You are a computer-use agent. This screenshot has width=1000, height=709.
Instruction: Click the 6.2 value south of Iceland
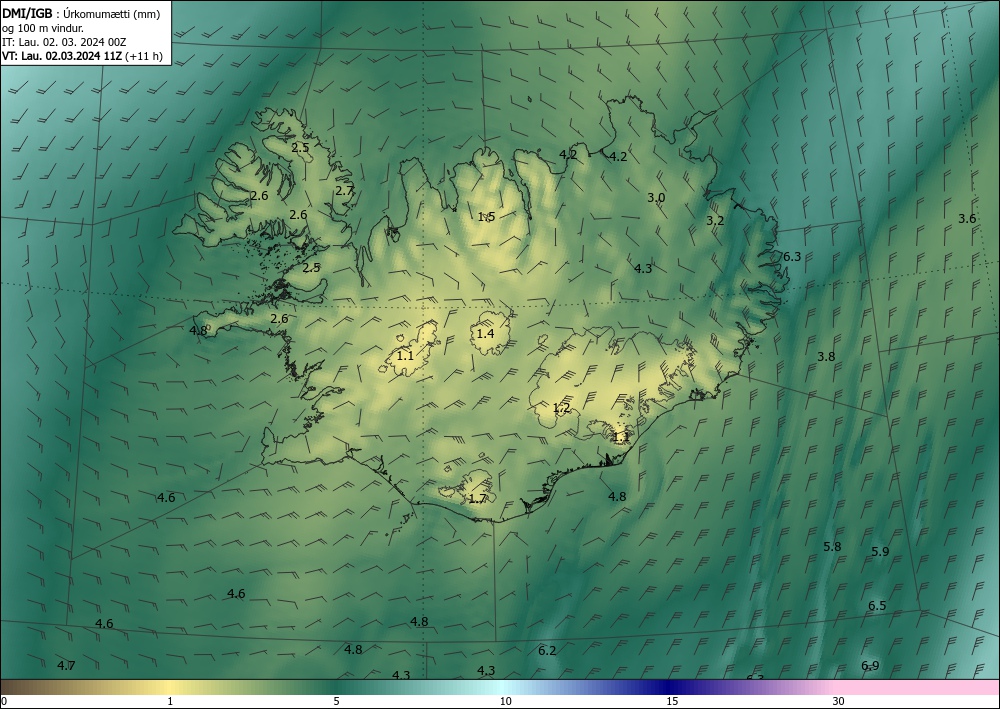(547, 651)
